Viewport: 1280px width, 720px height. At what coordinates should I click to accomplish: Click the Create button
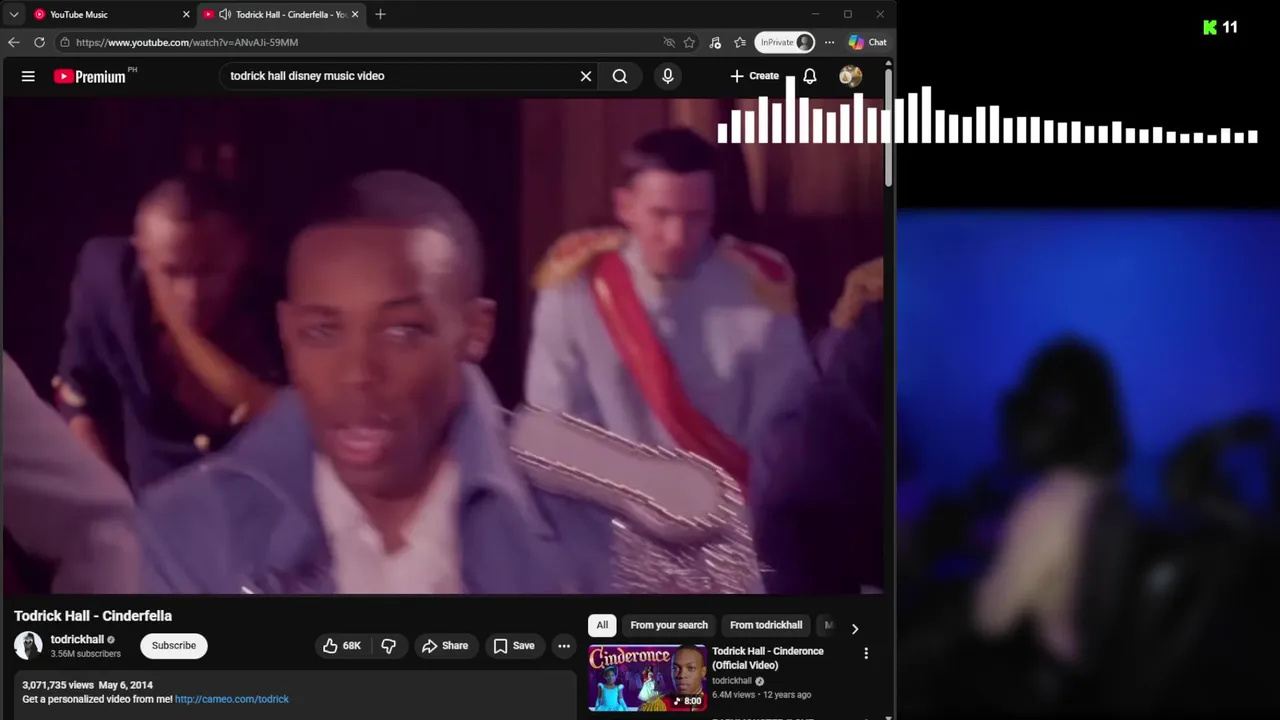[x=754, y=76]
